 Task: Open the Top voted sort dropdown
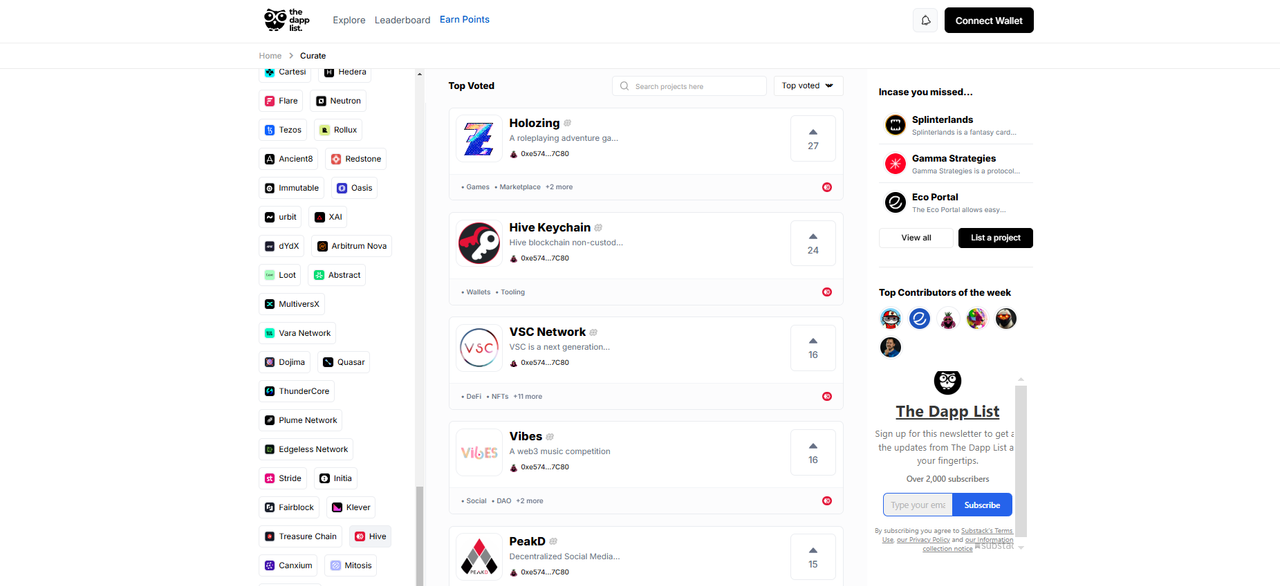808,86
